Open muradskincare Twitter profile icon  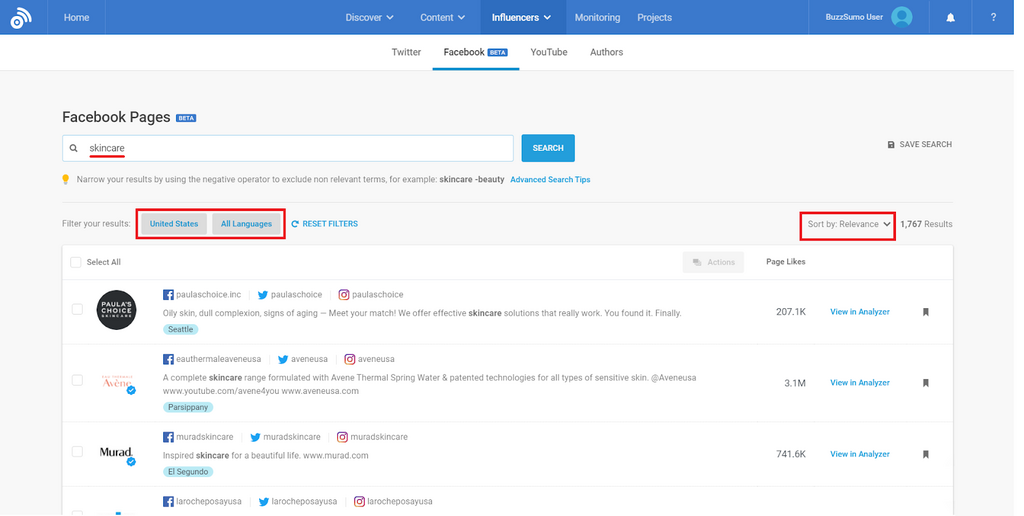(256, 437)
